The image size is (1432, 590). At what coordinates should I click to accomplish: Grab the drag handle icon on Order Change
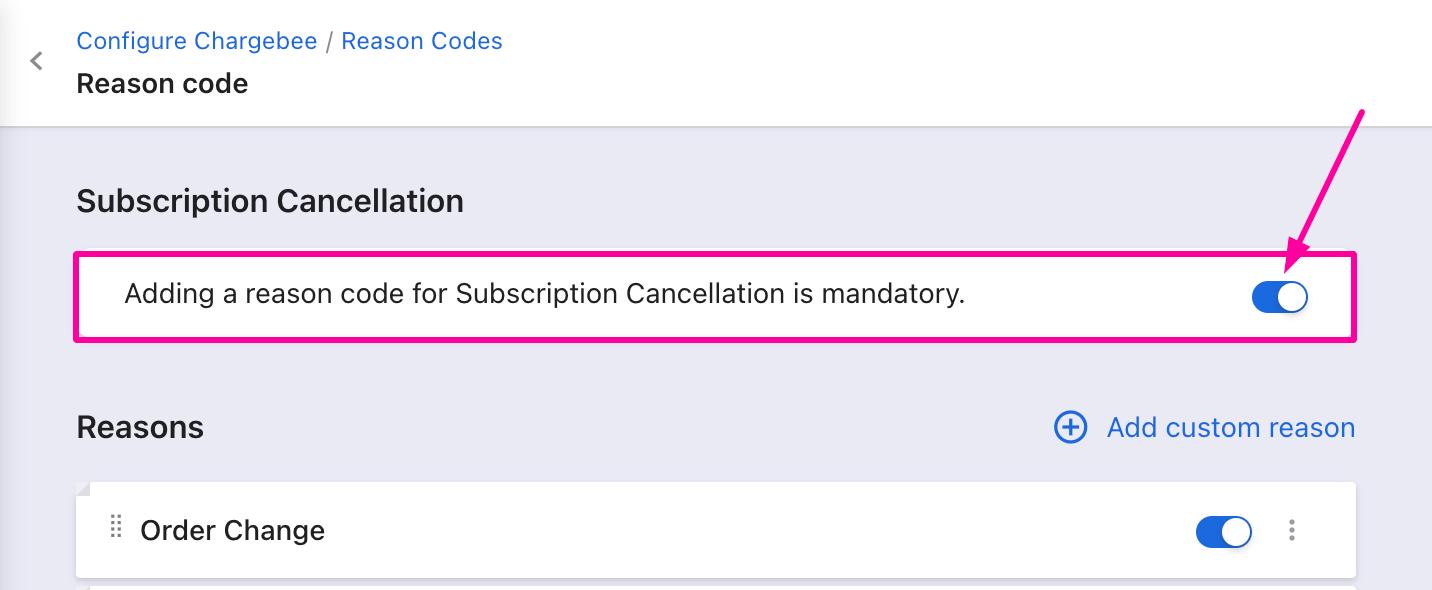point(116,527)
